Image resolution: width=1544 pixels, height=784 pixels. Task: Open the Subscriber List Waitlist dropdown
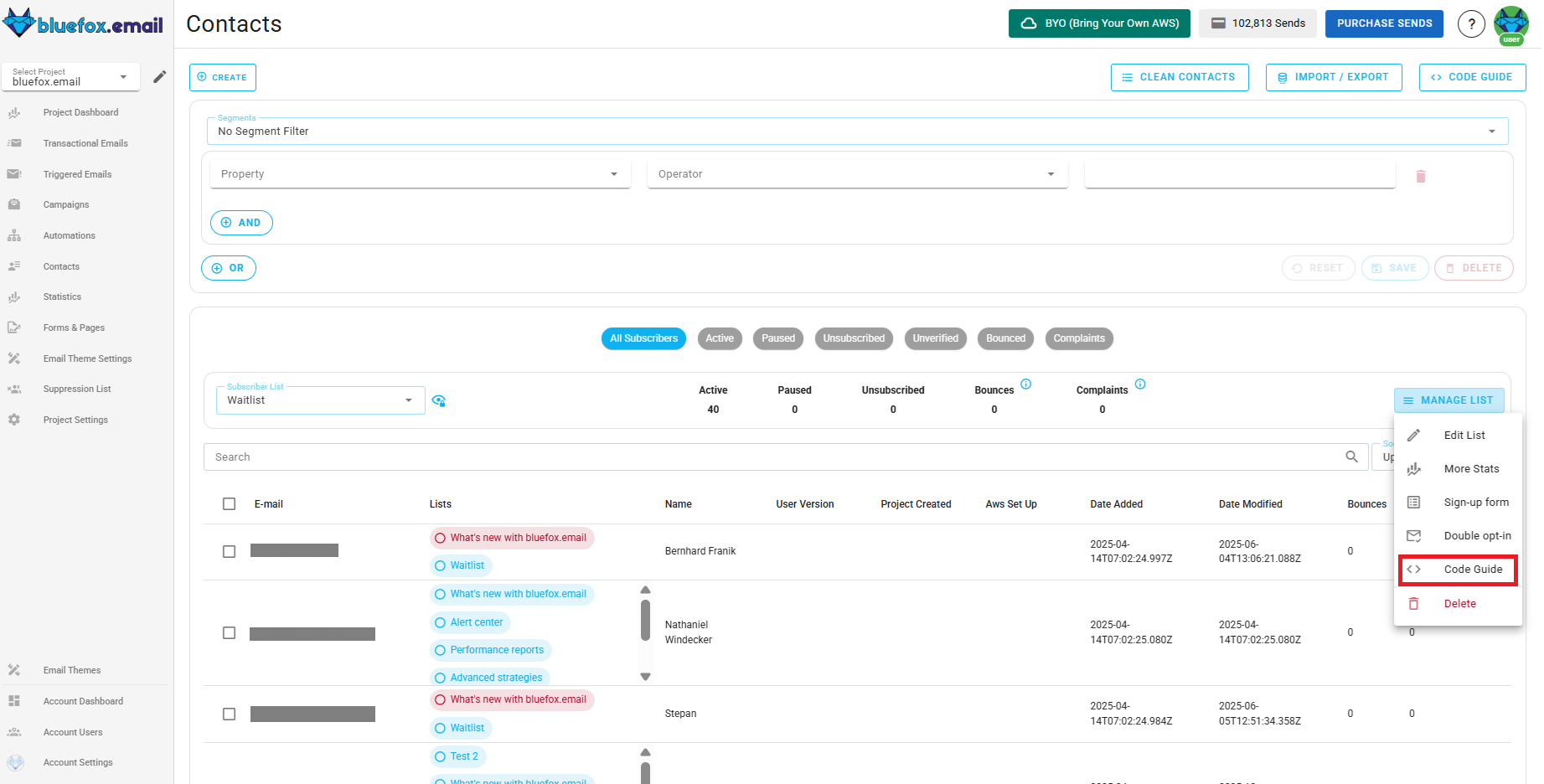coord(318,400)
